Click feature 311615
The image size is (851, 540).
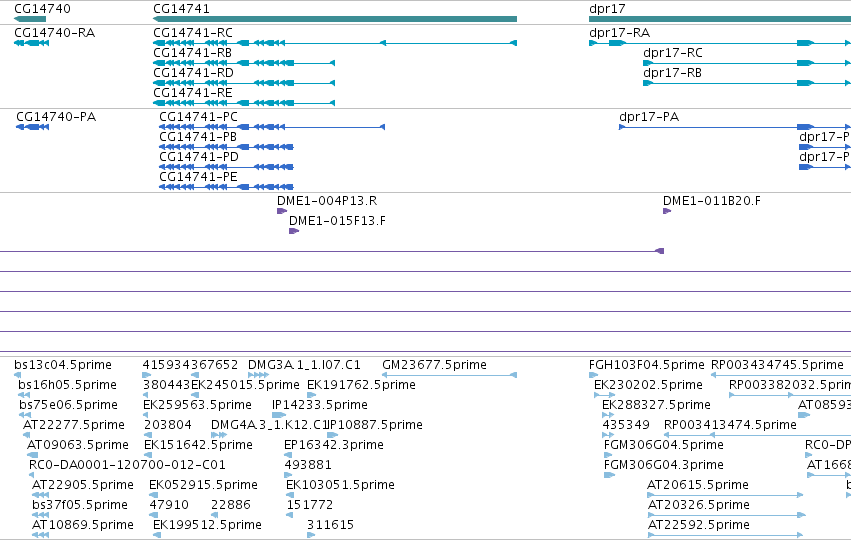[330, 525]
